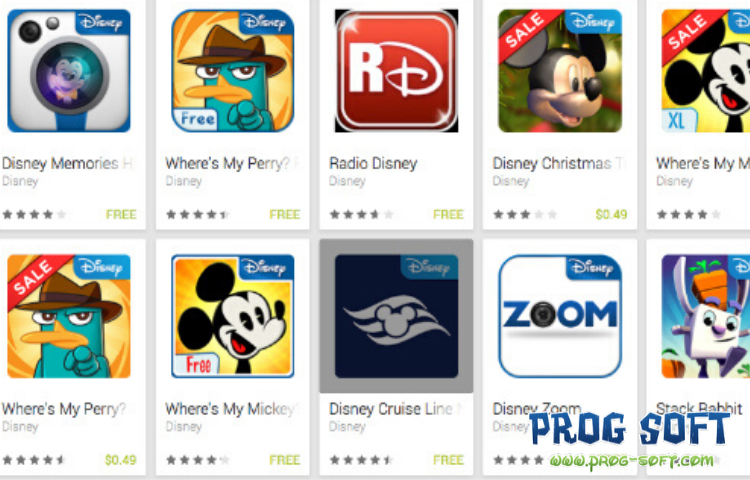The width and height of the screenshot is (750, 480).
Task: Tap the Disney Christmas Tree sale icon
Action: (560, 70)
